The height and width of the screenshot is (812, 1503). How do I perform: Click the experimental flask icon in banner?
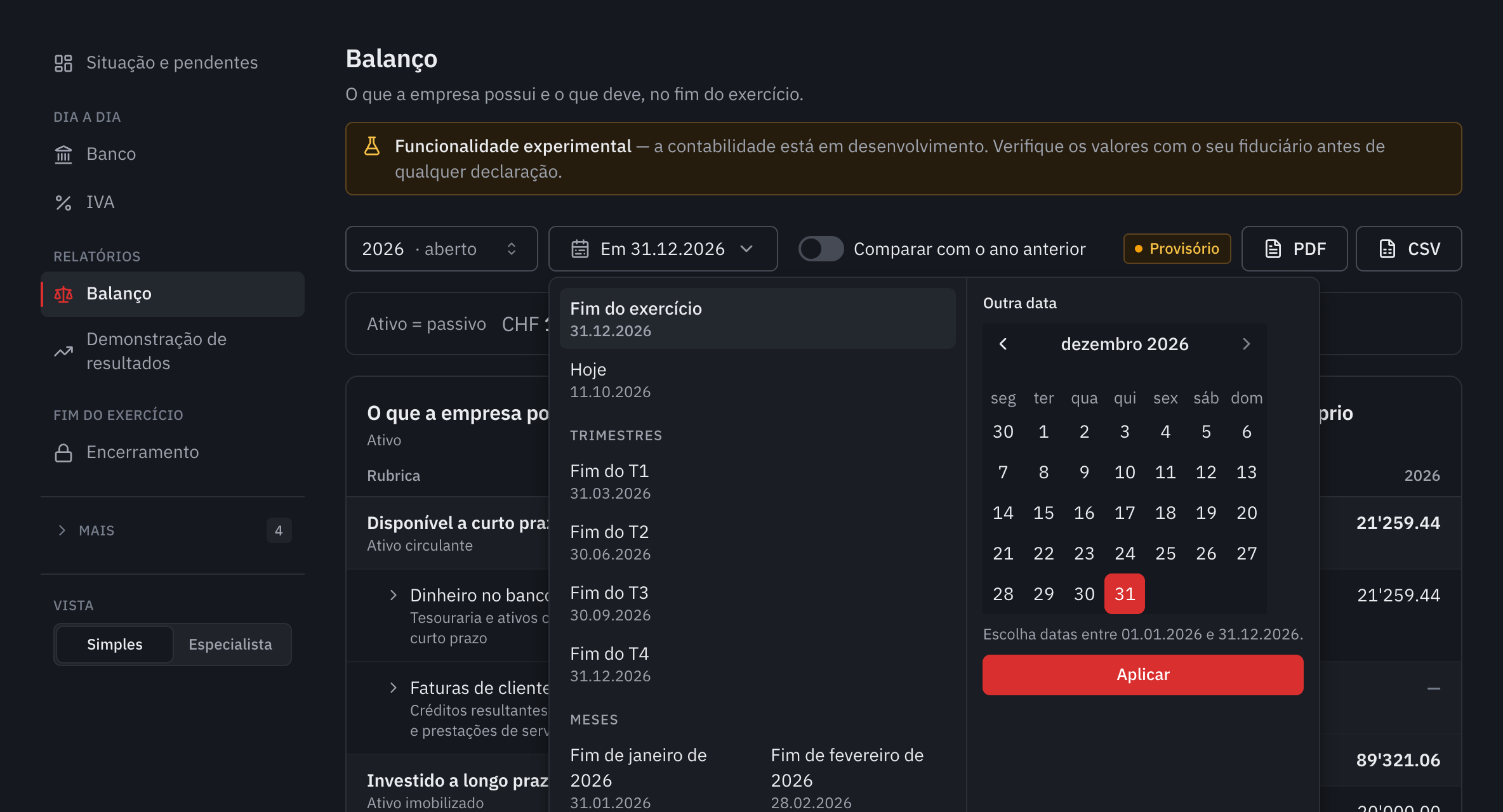point(372,147)
